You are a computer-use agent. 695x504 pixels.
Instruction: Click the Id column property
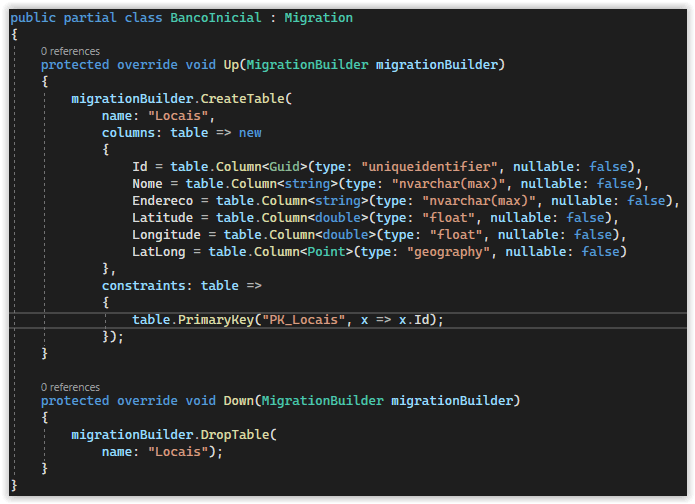pyautogui.click(x=140, y=167)
